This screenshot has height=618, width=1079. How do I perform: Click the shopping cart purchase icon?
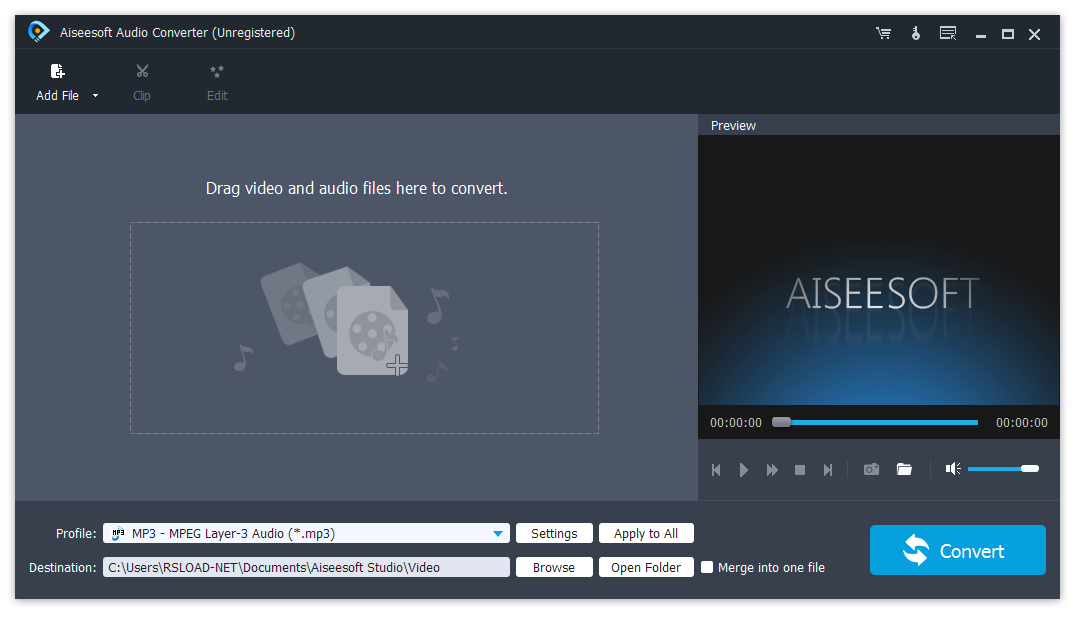click(883, 33)
